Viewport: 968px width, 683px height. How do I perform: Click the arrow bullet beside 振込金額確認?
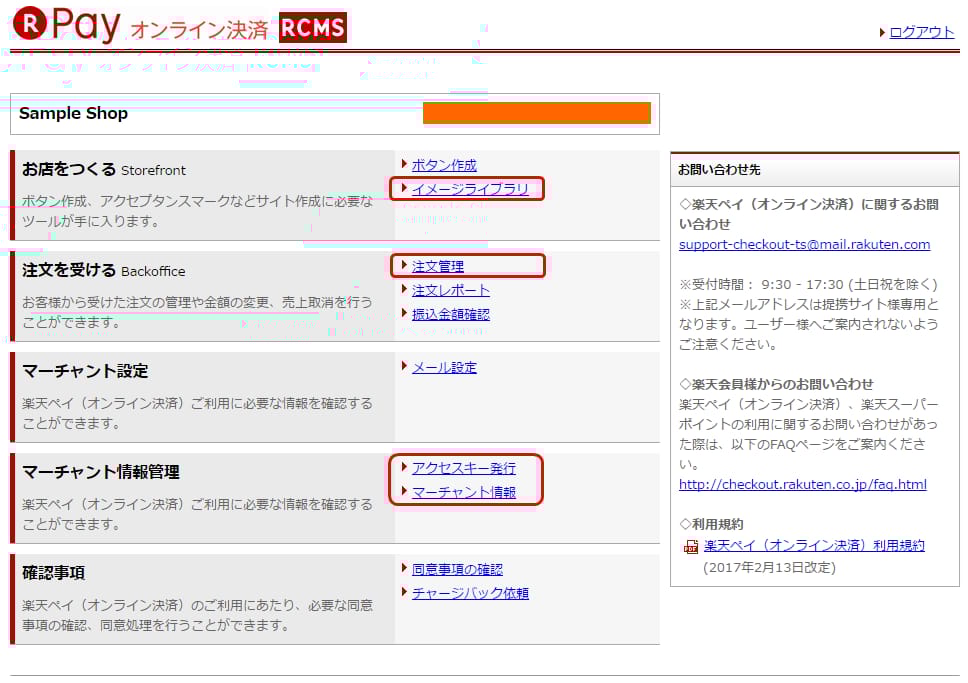click(404, 313)
